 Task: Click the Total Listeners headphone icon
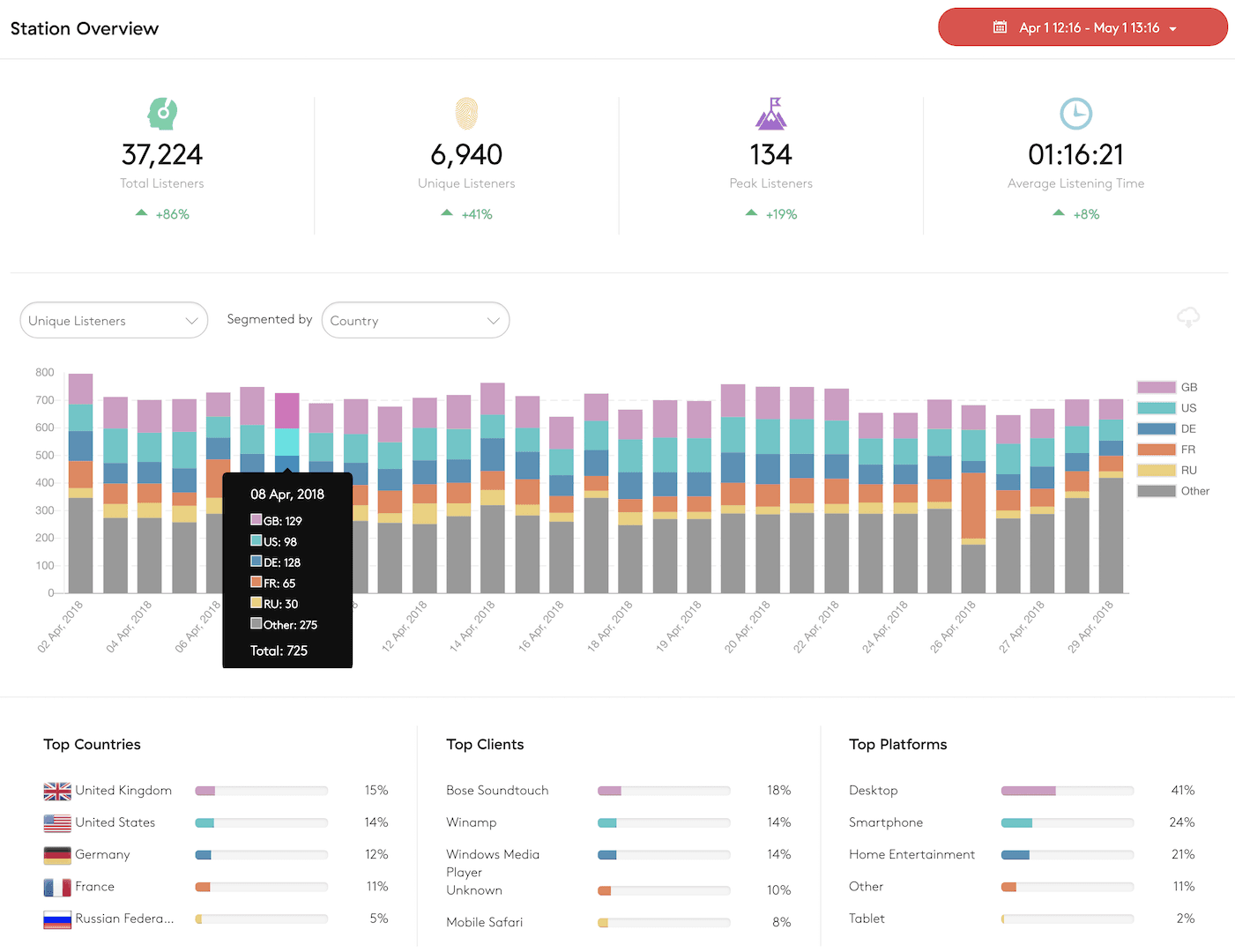[x=162, y=114]
